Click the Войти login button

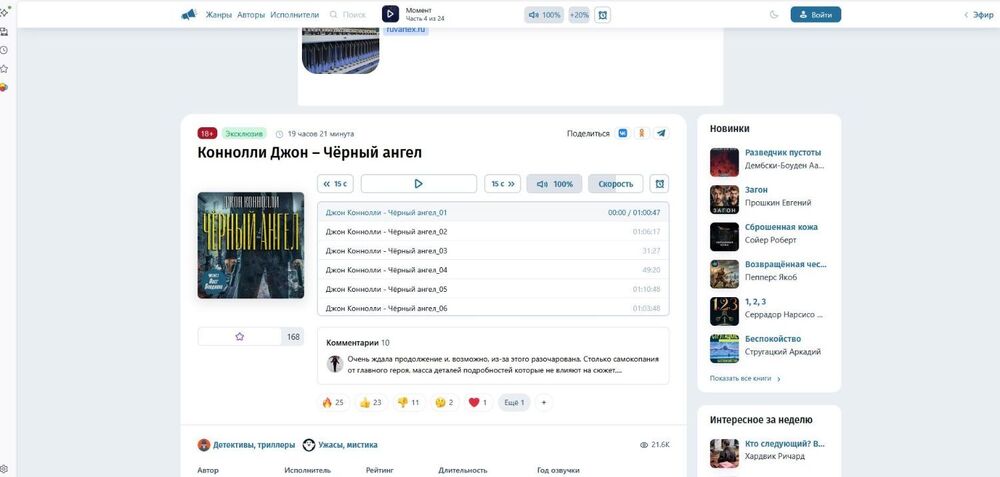816,14
